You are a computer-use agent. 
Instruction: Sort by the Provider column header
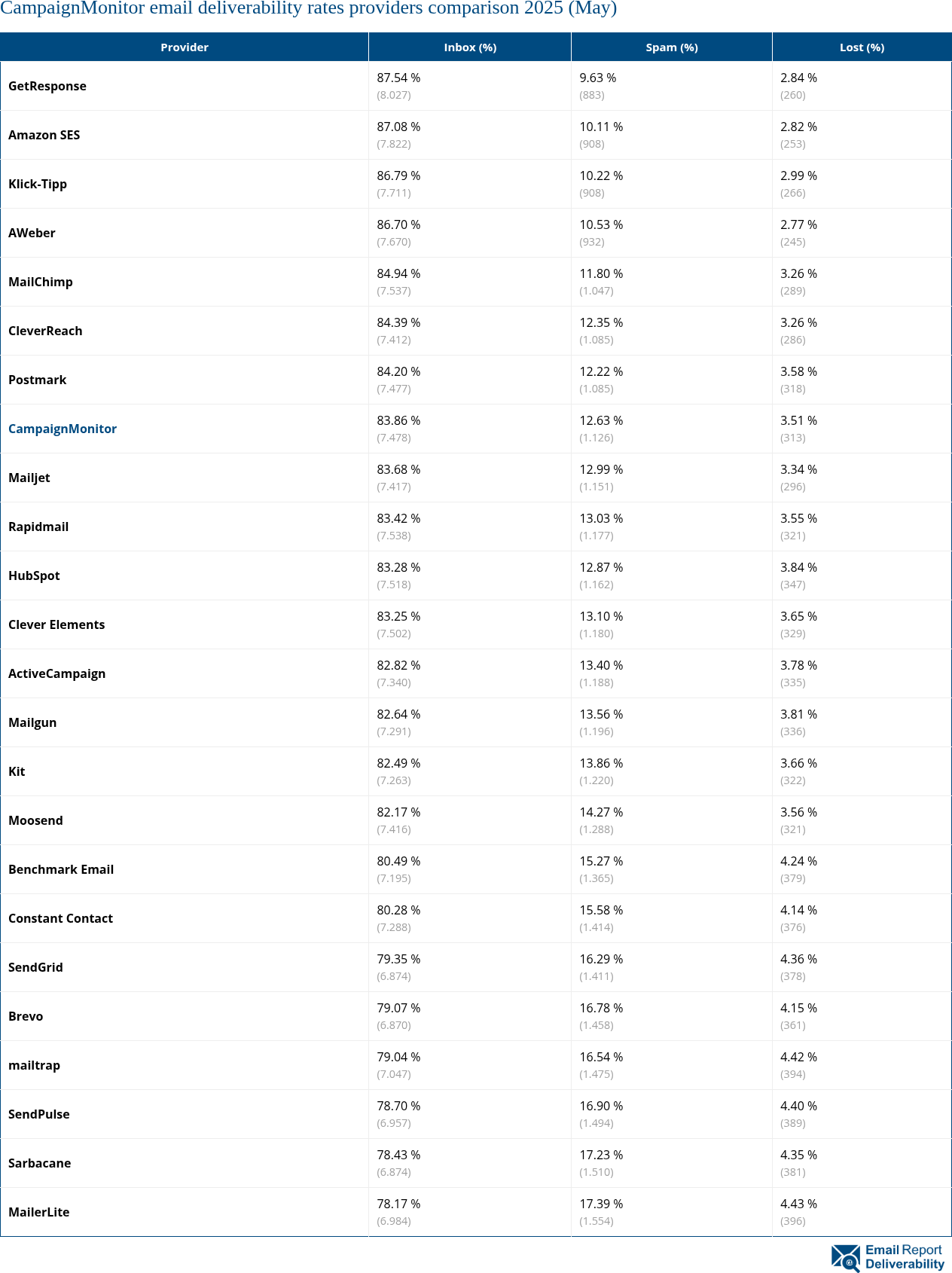[185, 47]
